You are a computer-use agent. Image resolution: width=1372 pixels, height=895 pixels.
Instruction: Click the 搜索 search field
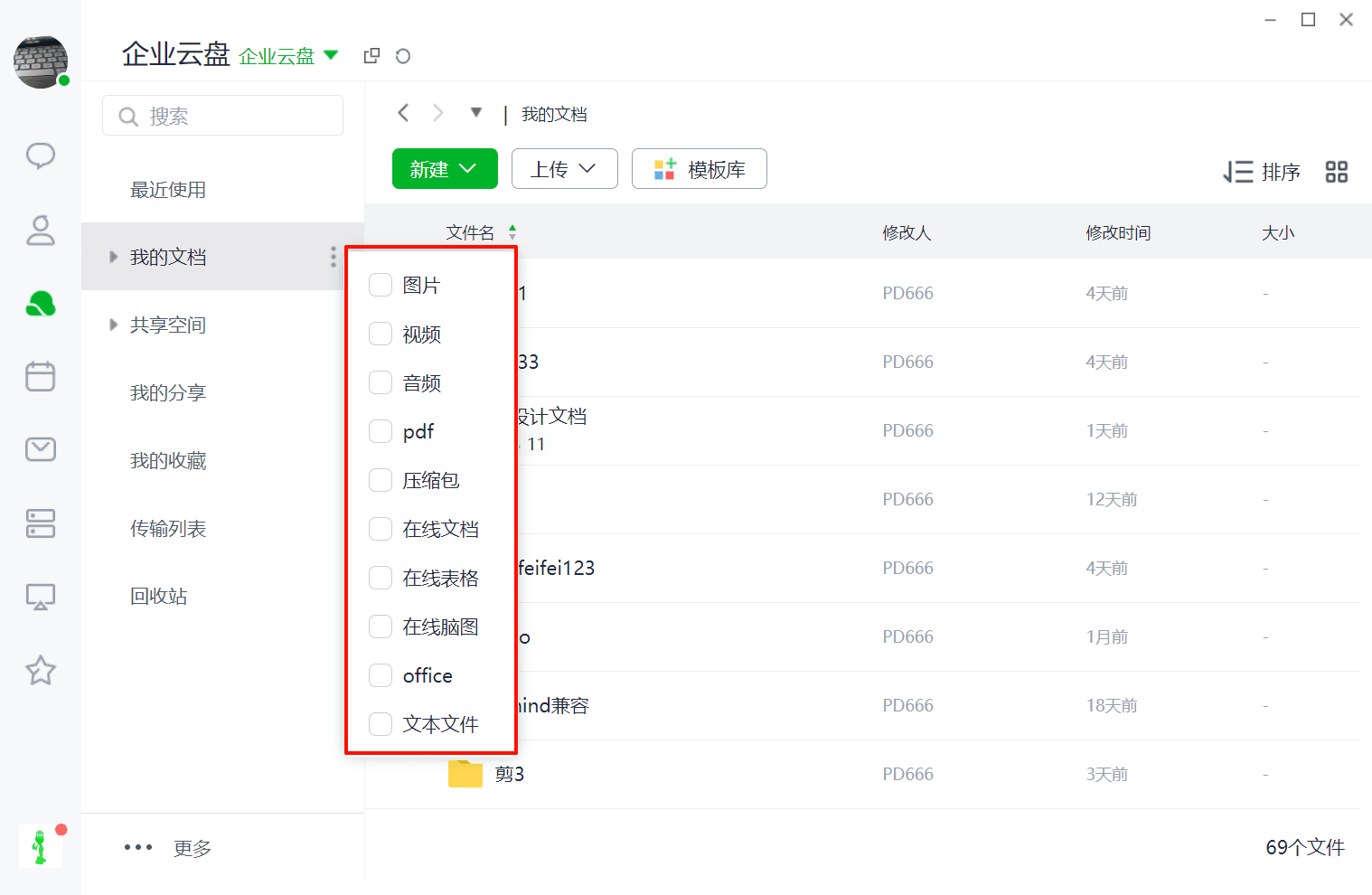pyautogui.click(x=223, y=116)
